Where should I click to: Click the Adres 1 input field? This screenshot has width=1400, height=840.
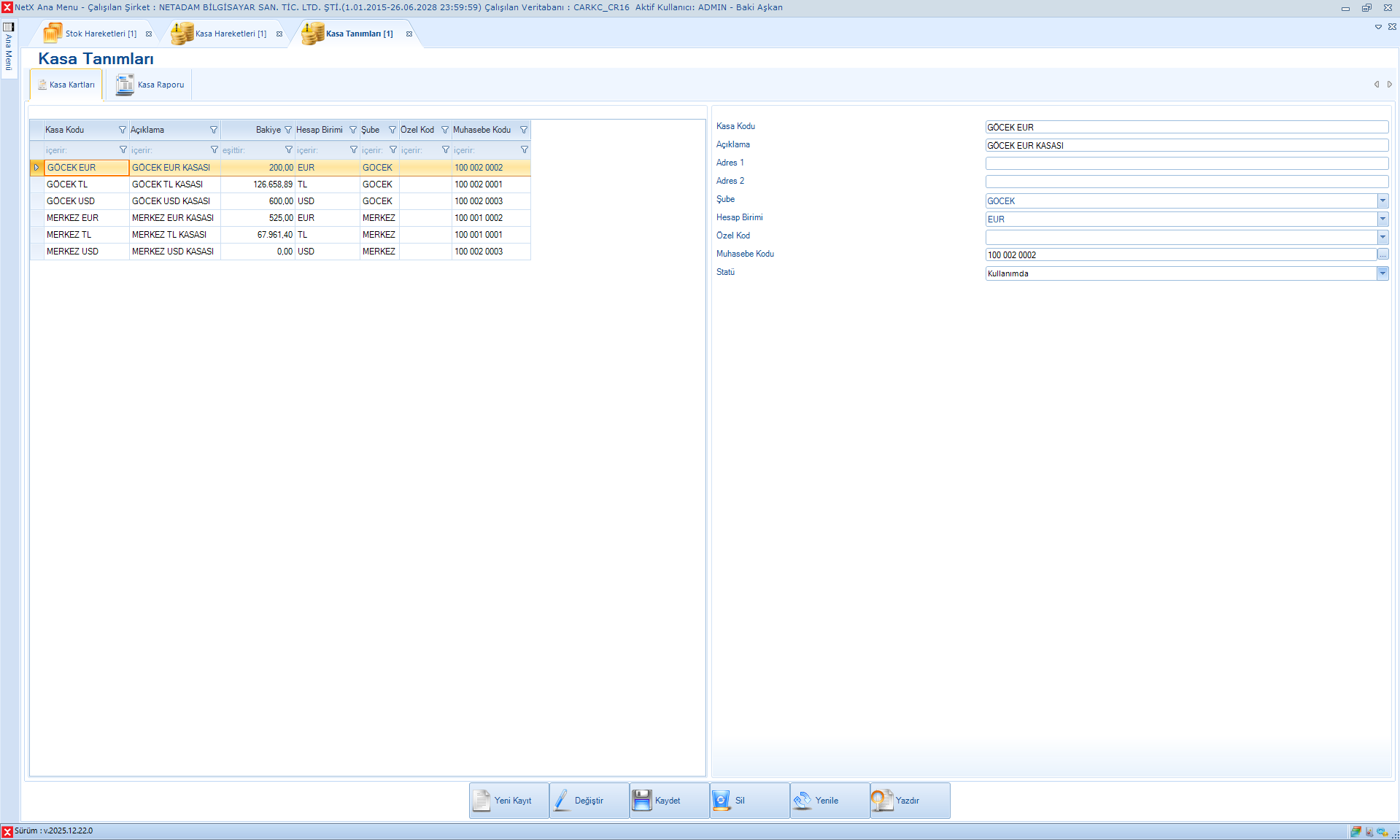click(x=1186, y=163)
